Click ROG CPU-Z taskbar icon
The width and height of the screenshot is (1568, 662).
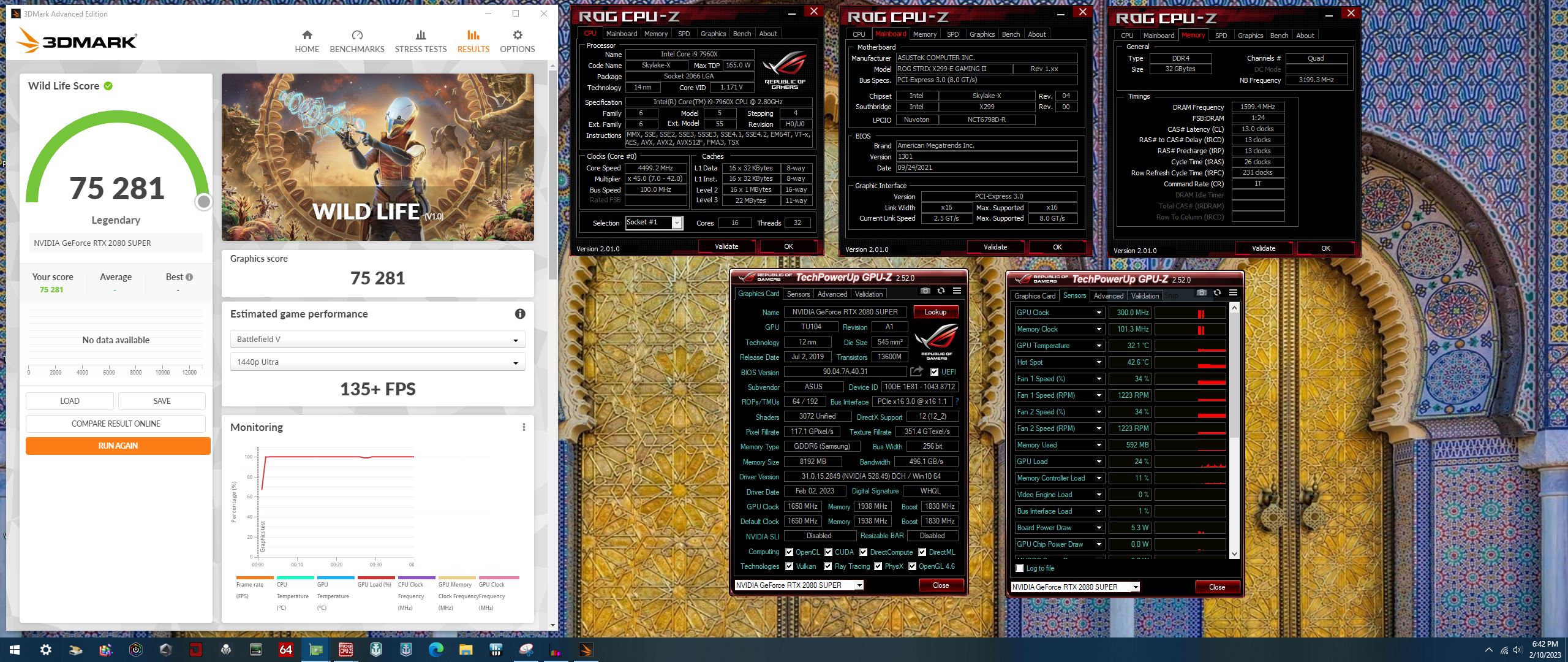pos(345,650)
